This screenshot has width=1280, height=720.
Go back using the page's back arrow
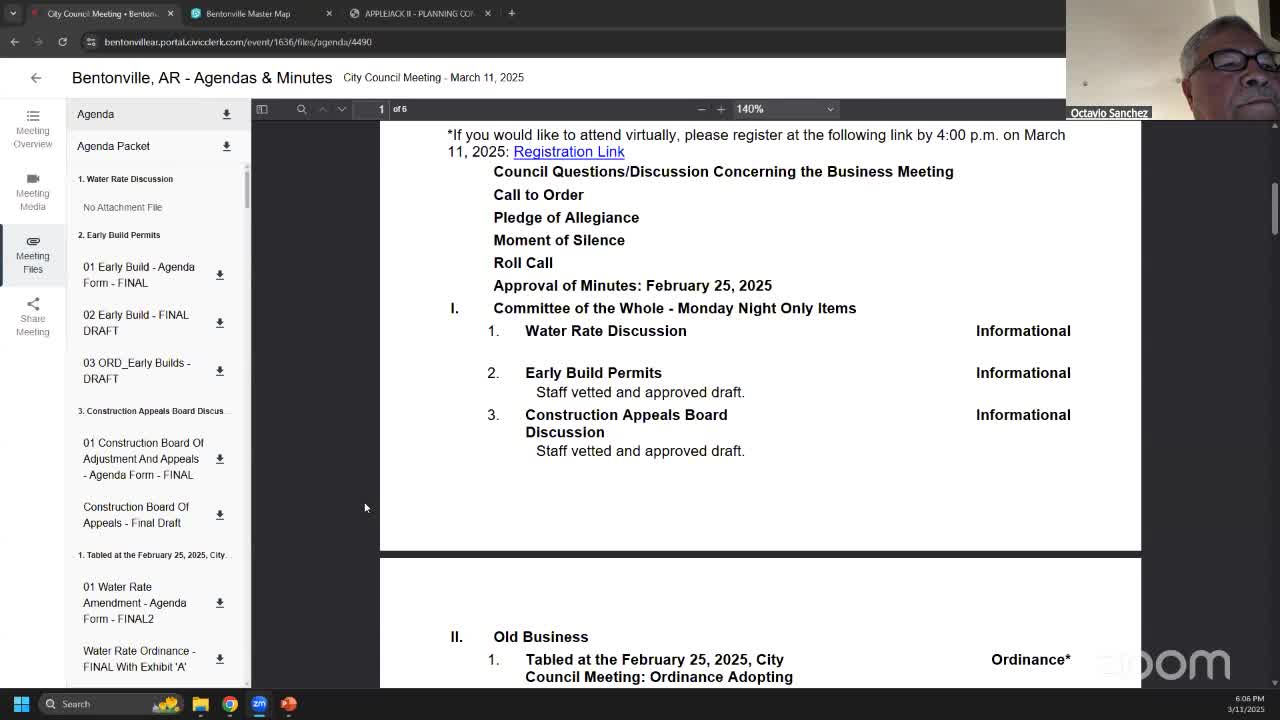pyautogui.click(x=36, y=78)
